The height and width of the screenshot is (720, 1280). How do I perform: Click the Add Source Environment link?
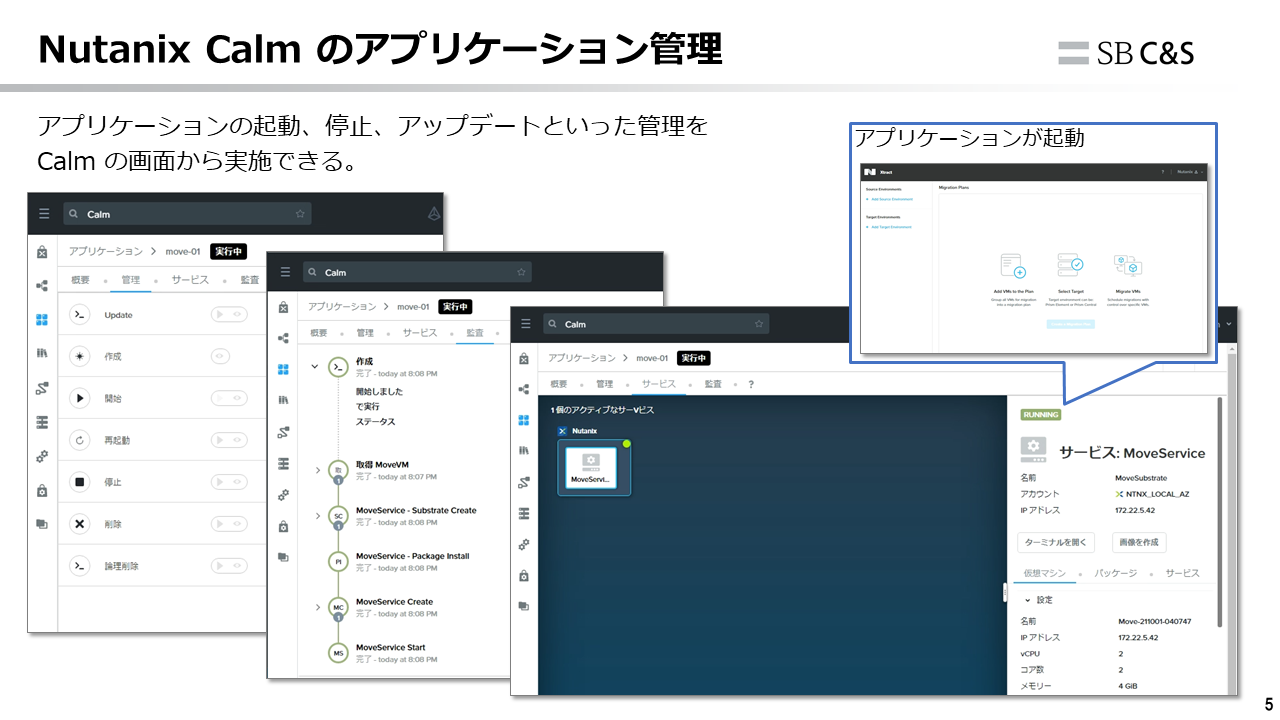(890, 199)
